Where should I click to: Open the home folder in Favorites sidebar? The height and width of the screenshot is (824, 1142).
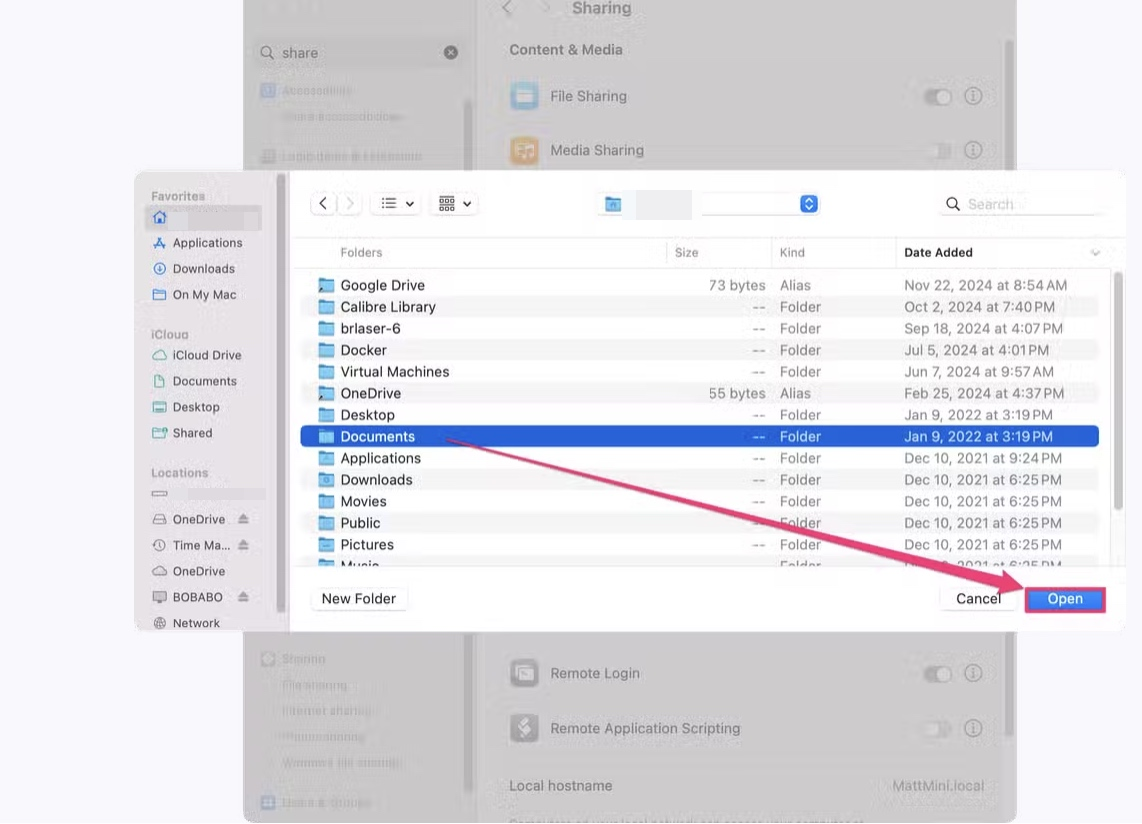[202, 218]
